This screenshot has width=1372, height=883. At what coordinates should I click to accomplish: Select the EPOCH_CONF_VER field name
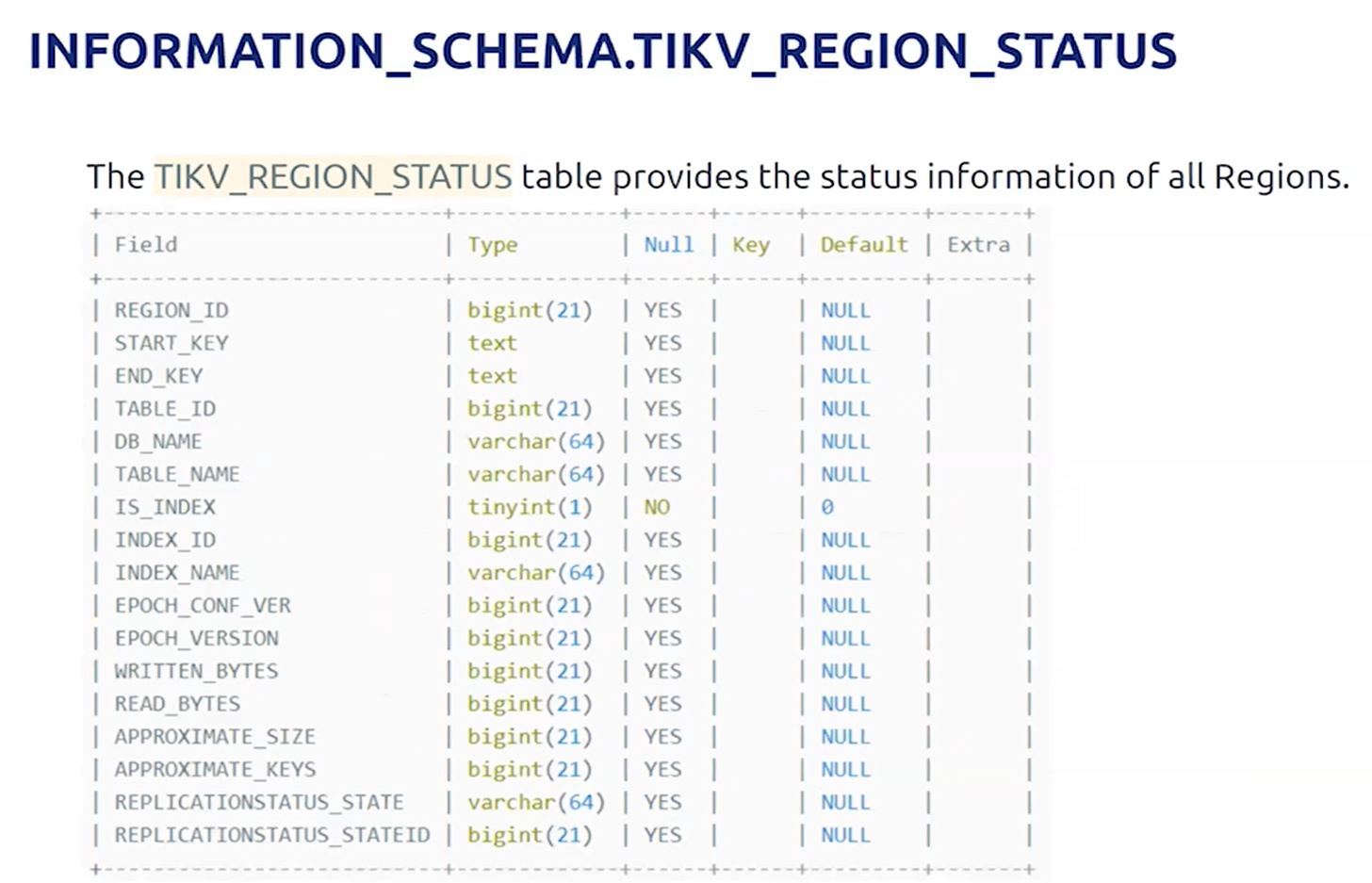[203, 606]
